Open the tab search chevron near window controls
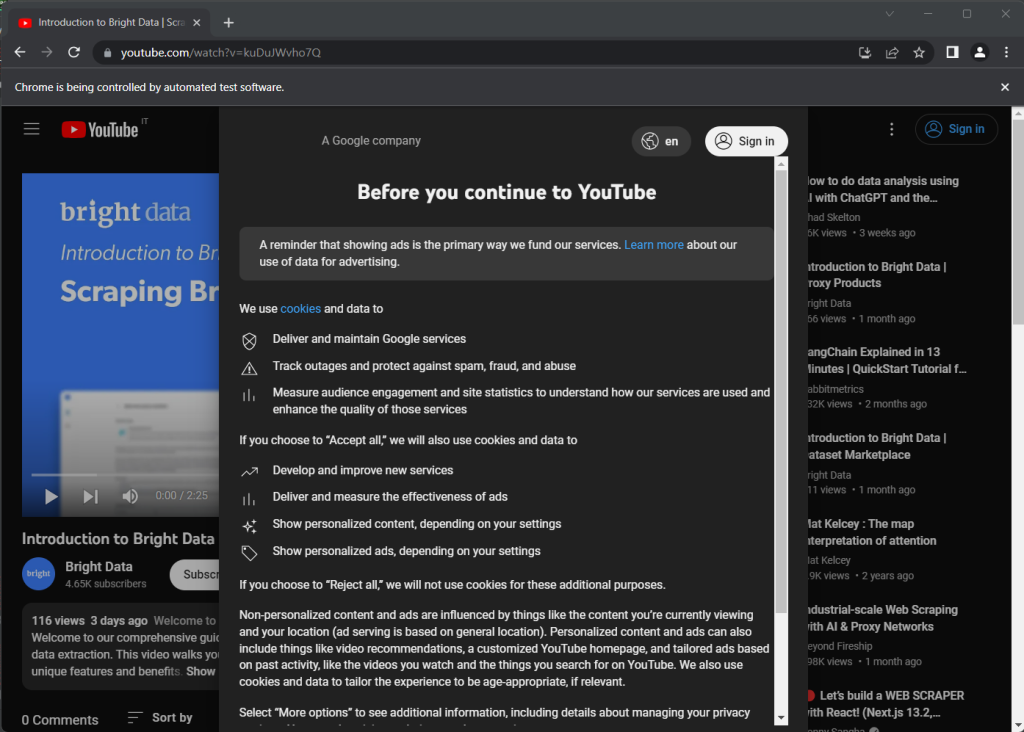1024x732 pixels. 890,14
